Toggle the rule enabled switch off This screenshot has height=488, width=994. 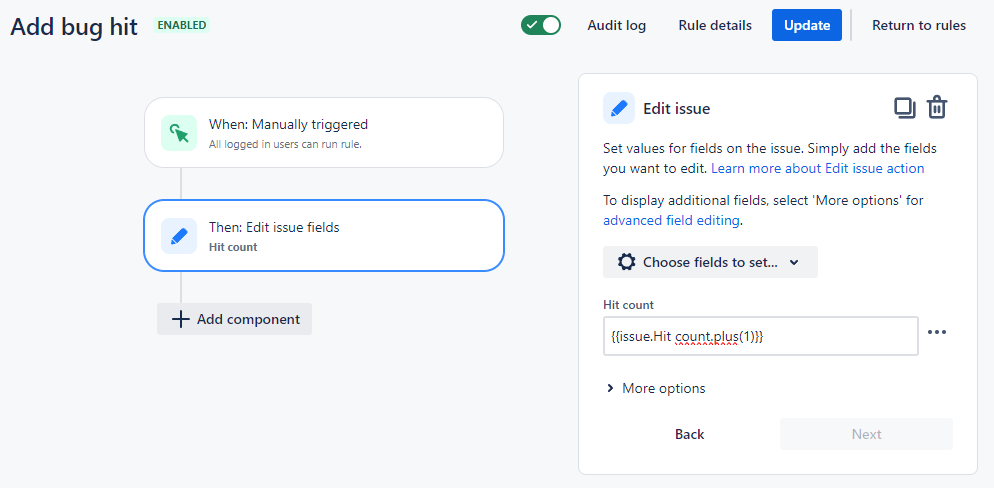coord(541,25)
